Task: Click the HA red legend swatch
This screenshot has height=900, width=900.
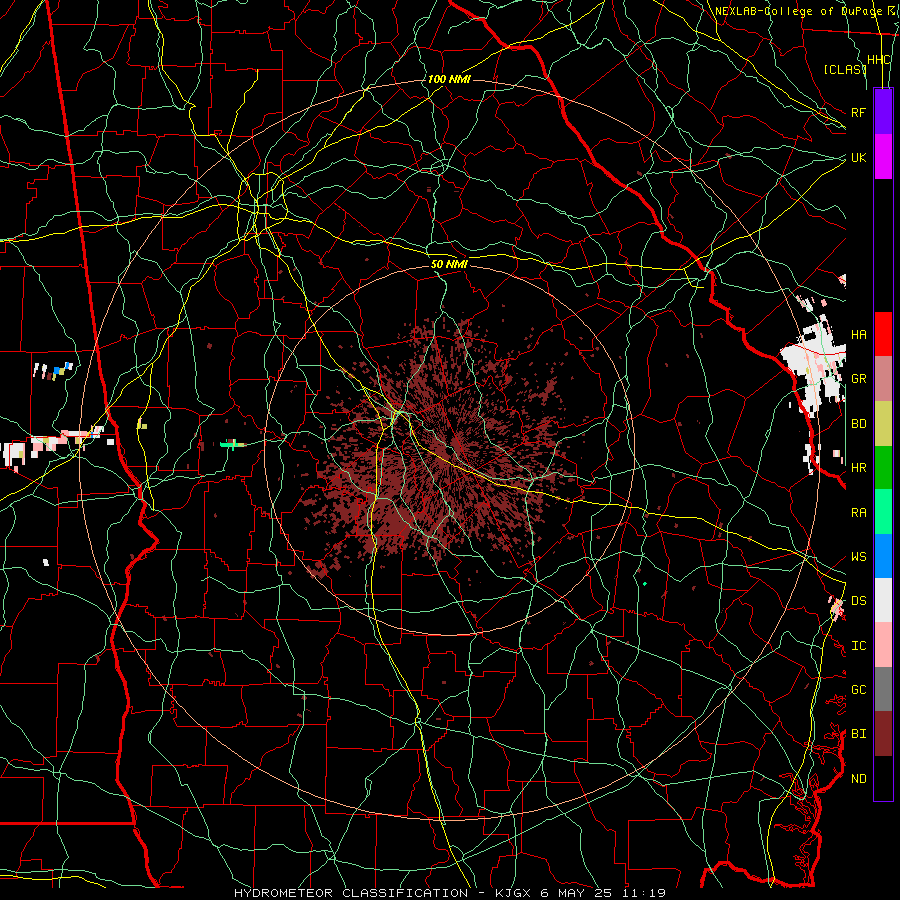Action: [x=883, y=334]
